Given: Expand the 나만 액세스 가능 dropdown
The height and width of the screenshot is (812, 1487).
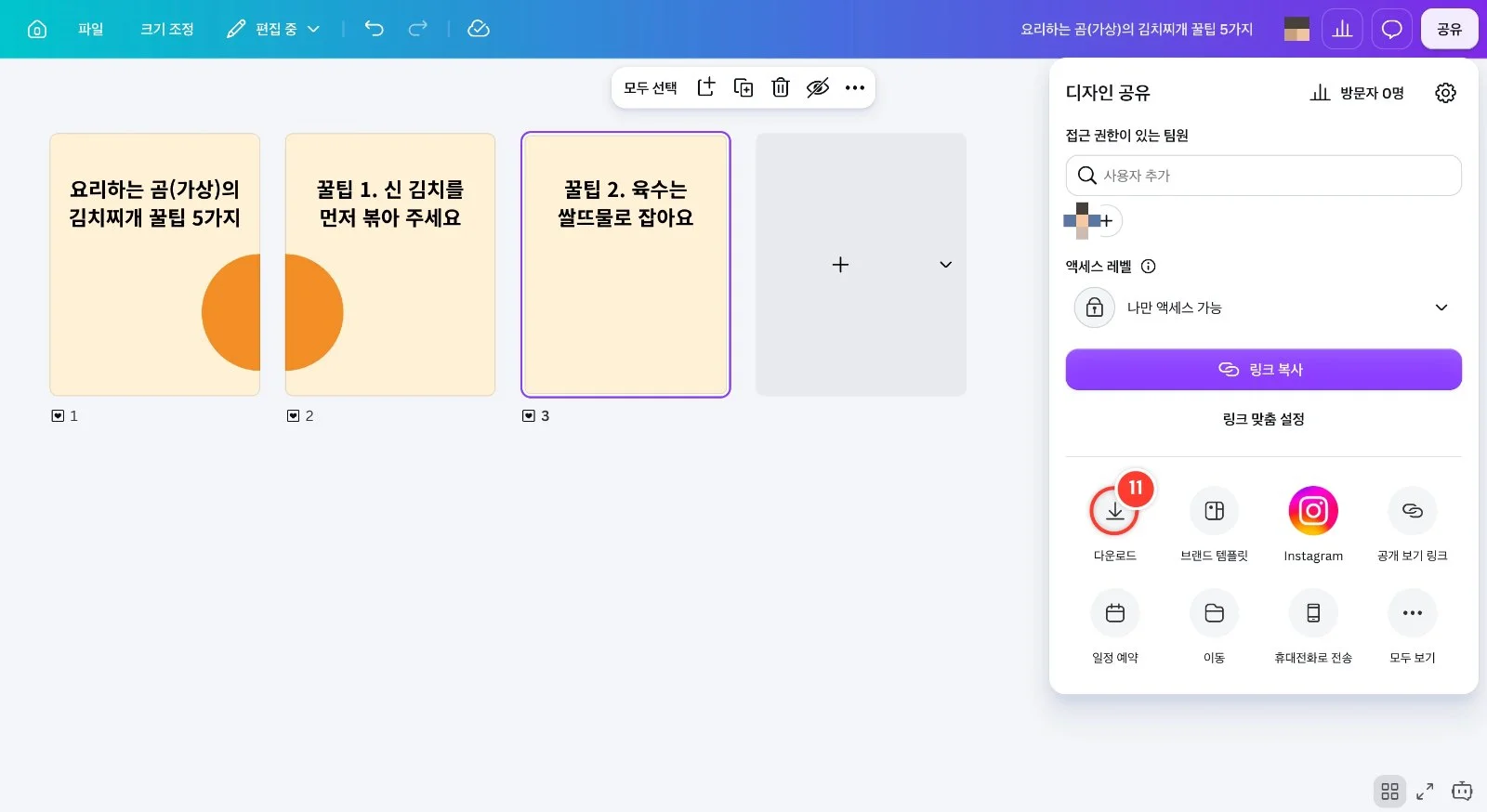Looking at the screenshot, I should point(1264,308).
